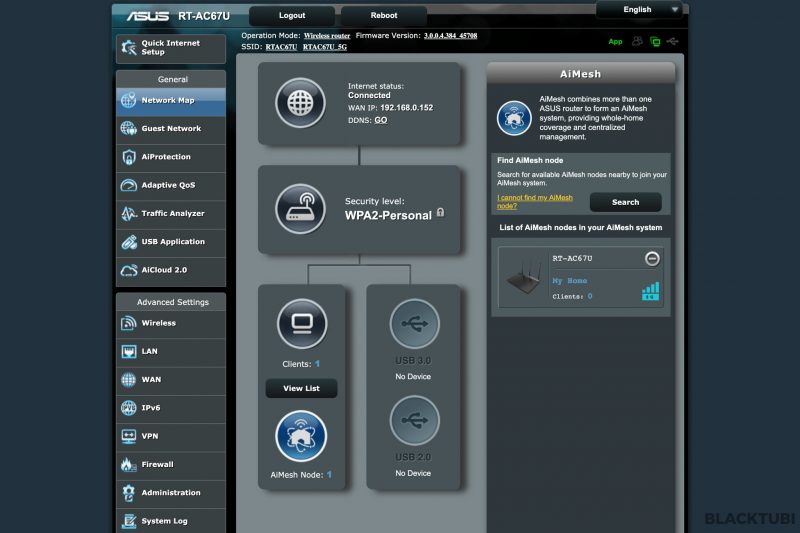Click the System Log icon
This screenshot has width=800, height=533.
point(129,521)
